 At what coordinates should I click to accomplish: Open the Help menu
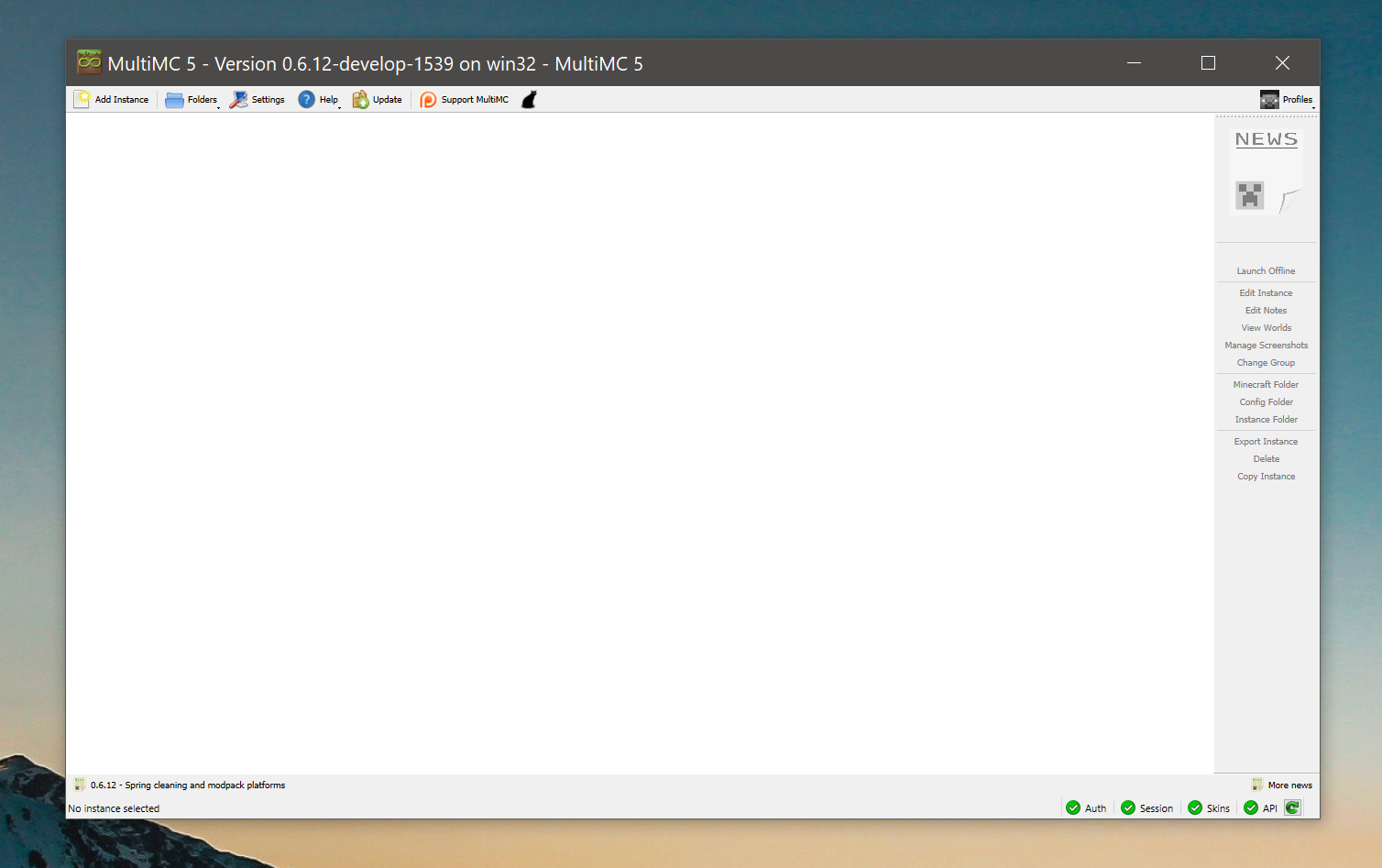(319, 99)
